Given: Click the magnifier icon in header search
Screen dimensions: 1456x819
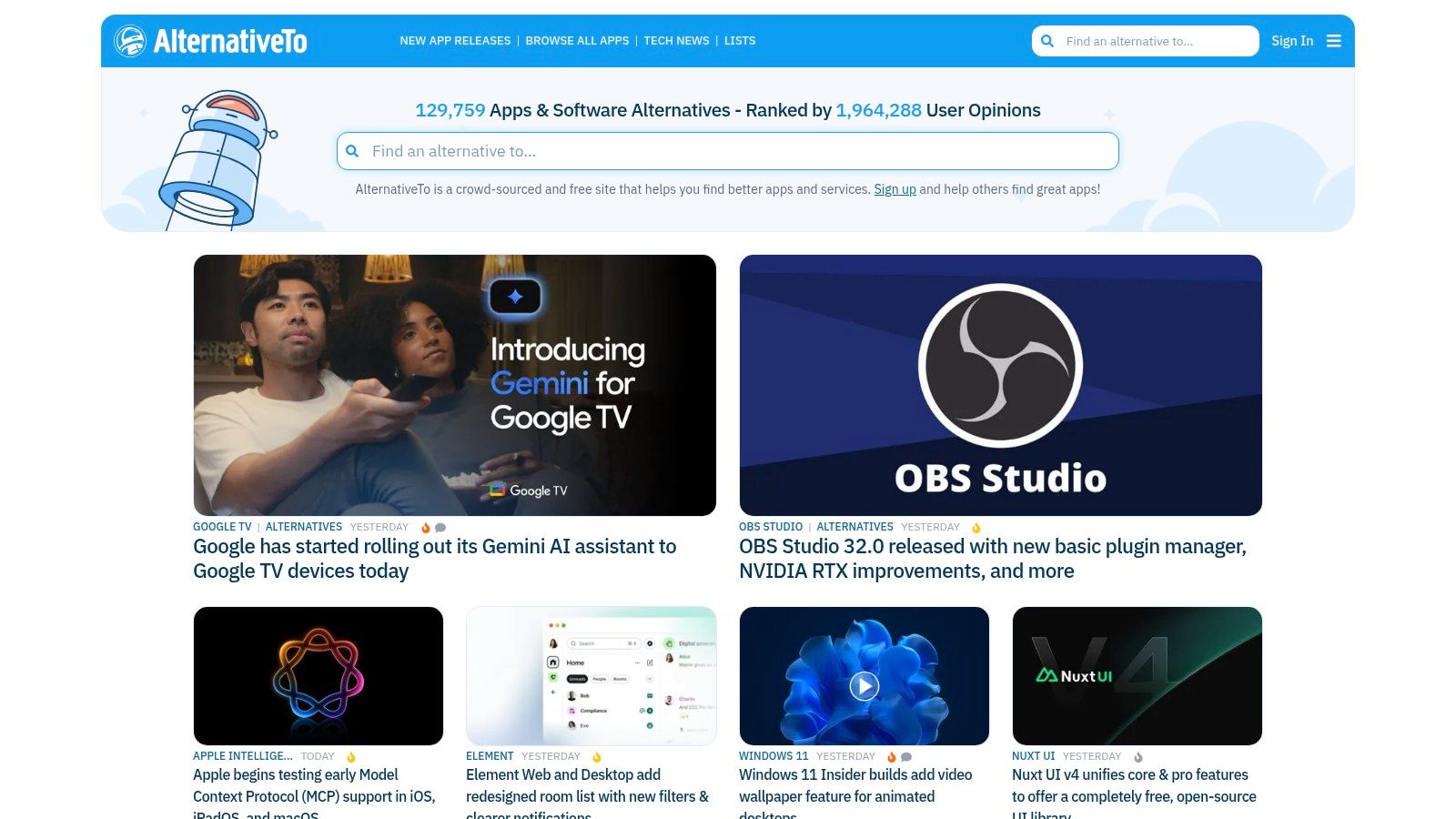Looking at the screenshot, I should pyautogui.click(x=1047, y=41).
